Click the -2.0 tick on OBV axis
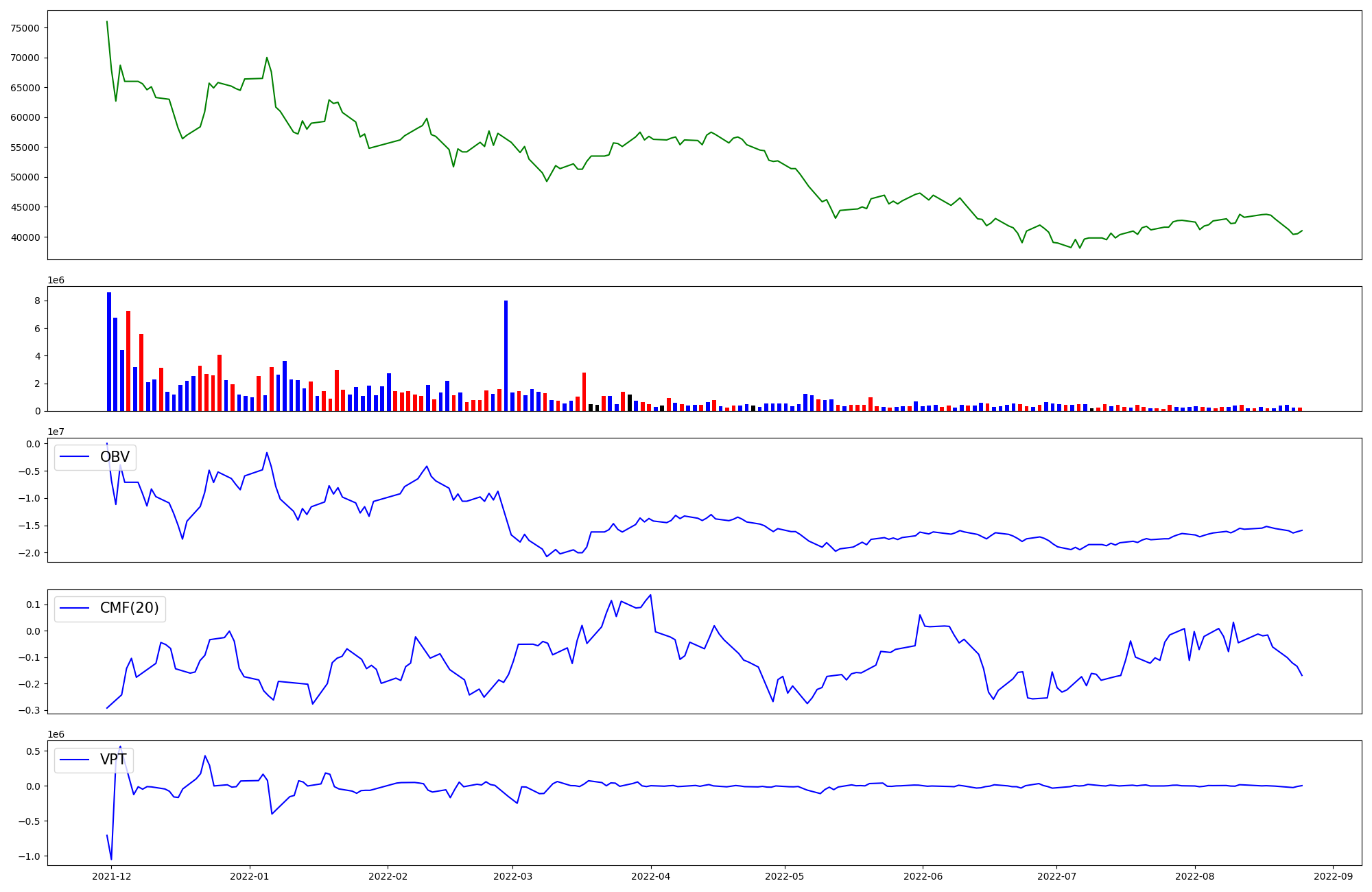Viewport: 1372px width, 892px height. [x=29, y=553]
